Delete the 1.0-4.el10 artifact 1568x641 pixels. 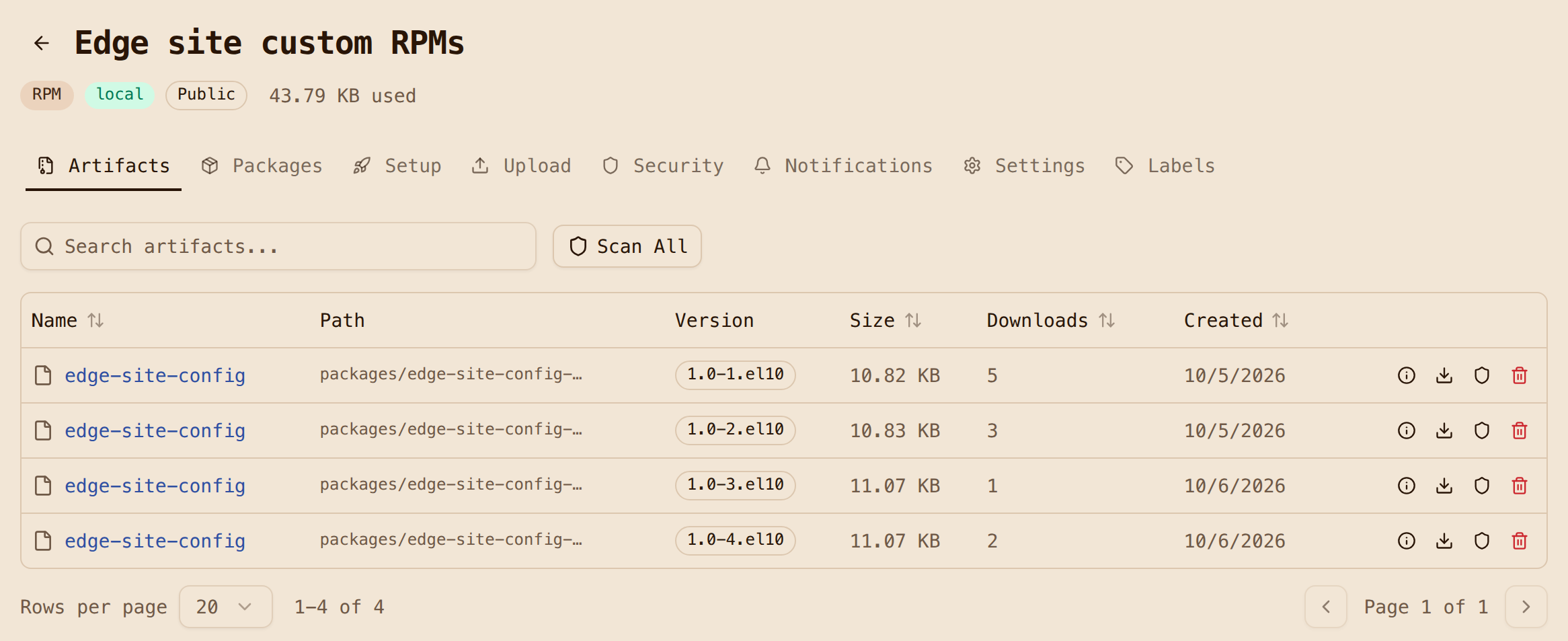pyautogui.click(x=1520, y=541)
